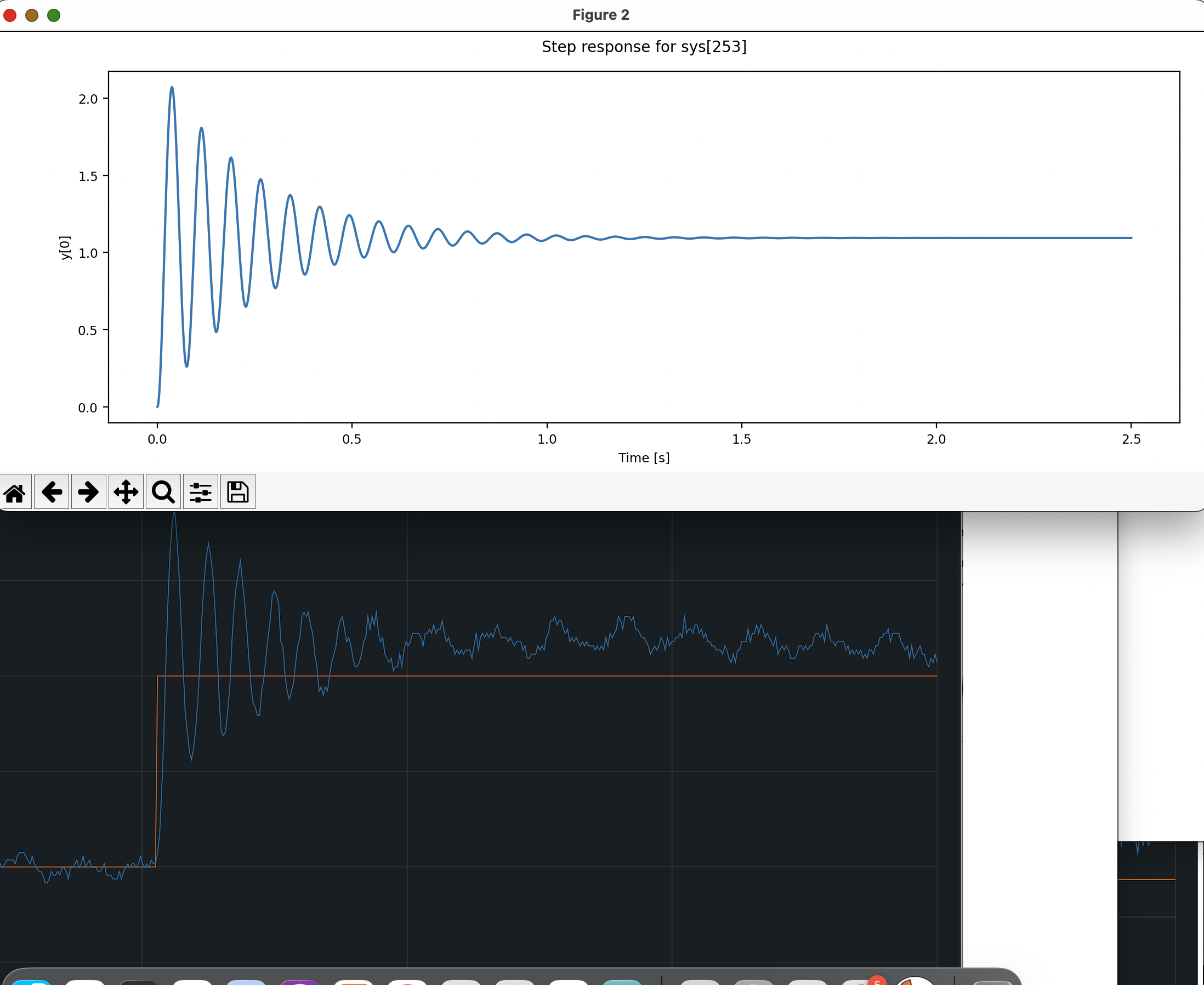
Task: Click the 2.5 tick label on x-axis
Action: 1131,439
